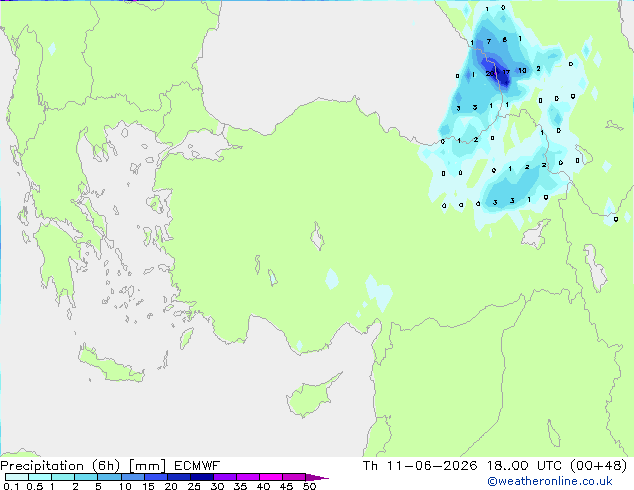The height and width of the screenshot is (490, 634).
Task: Click the '0.1' legend scale label
Action: (x=11, y=486)
